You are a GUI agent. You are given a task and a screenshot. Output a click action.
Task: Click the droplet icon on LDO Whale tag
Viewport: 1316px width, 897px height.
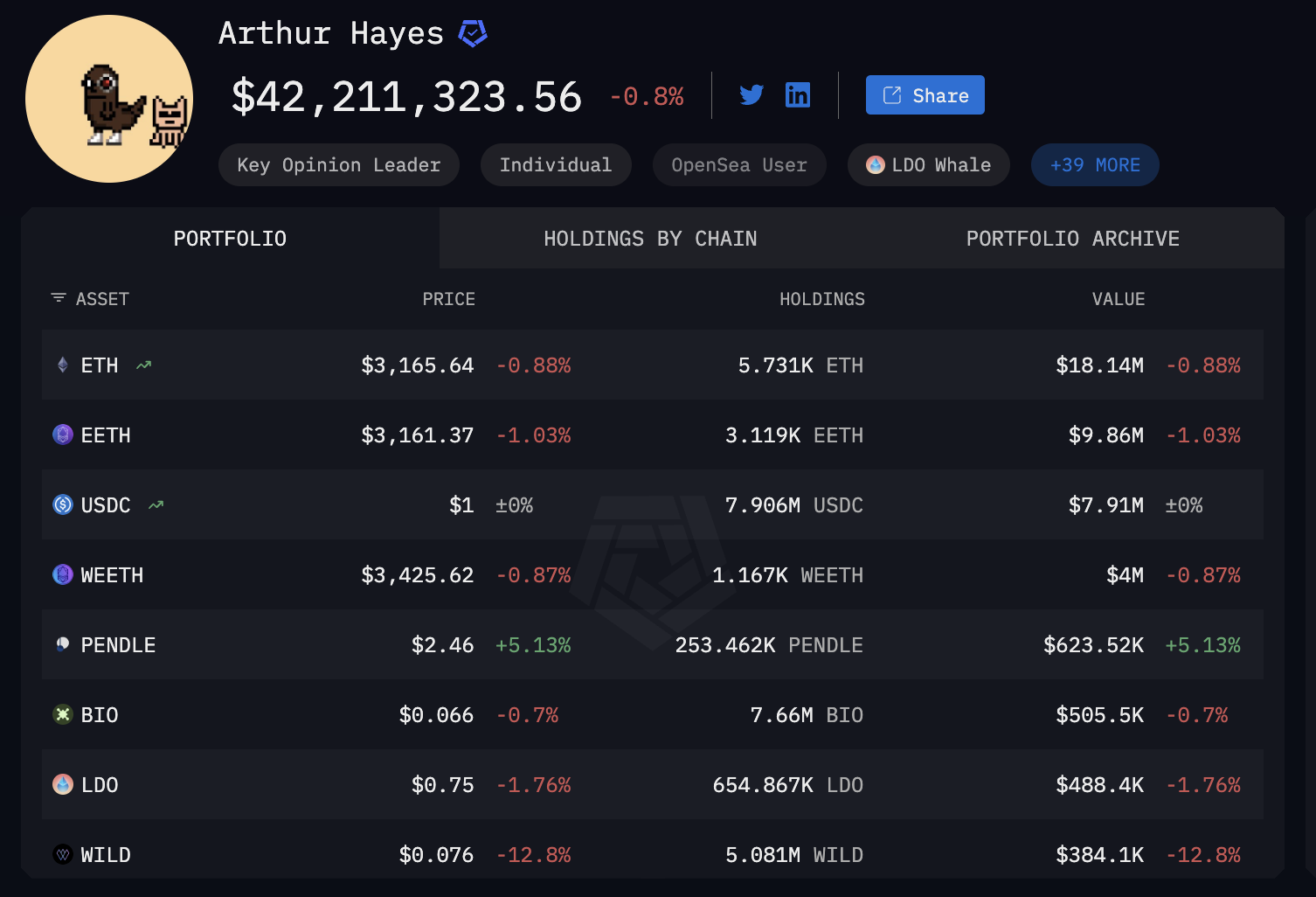point(876,164)
